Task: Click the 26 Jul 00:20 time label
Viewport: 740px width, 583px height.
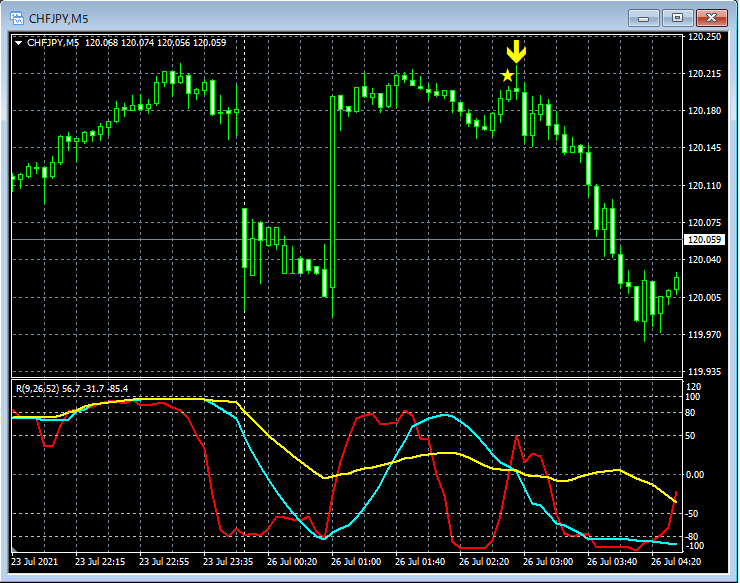Action: pos(292,562)
